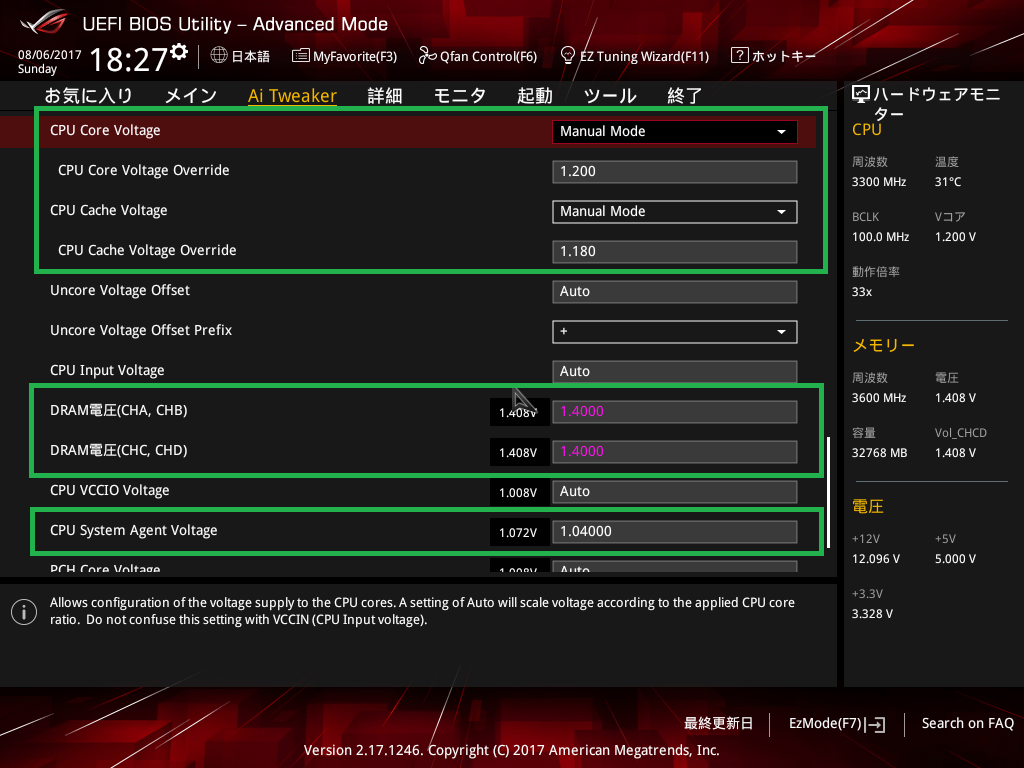Click the hotkey question mark icon

click(739, 56)
